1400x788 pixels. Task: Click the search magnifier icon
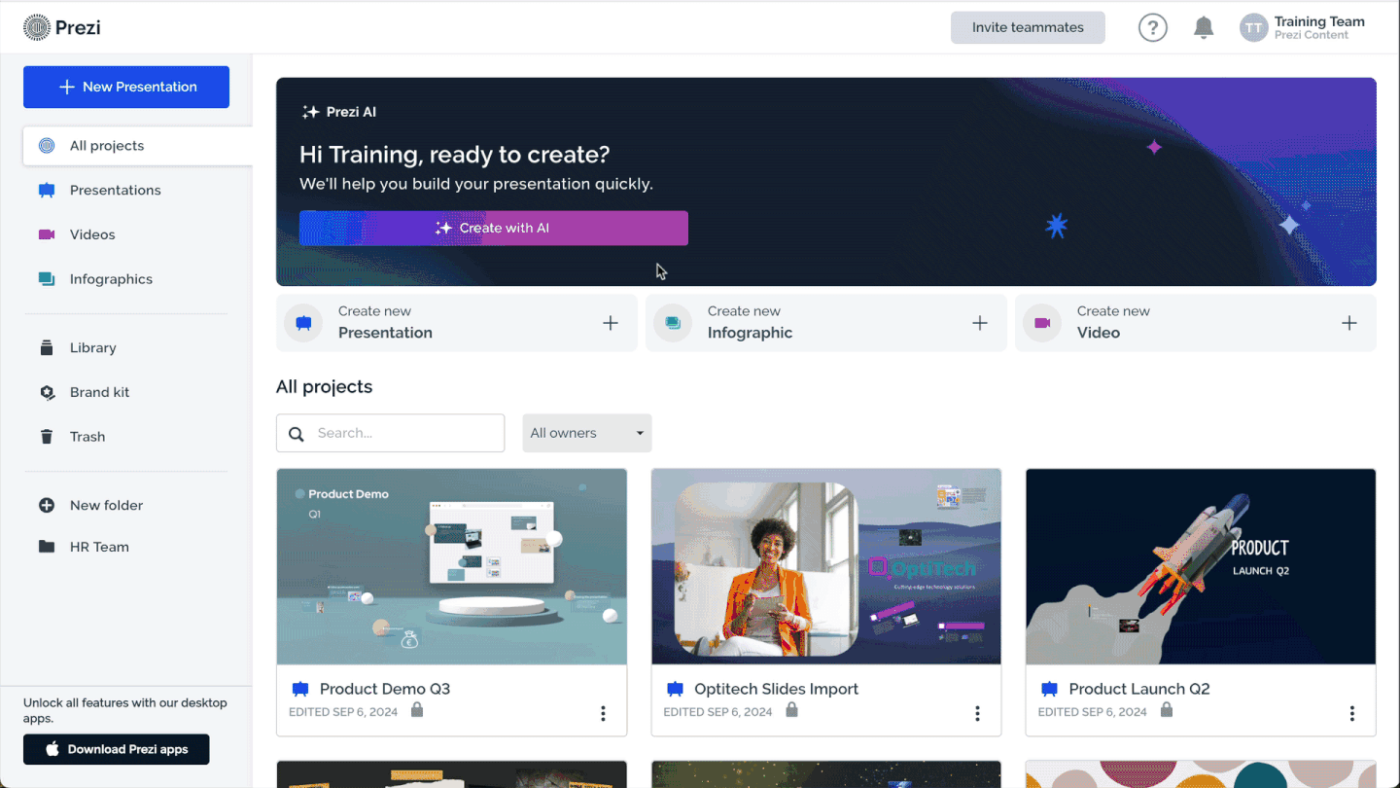point(296,434)
